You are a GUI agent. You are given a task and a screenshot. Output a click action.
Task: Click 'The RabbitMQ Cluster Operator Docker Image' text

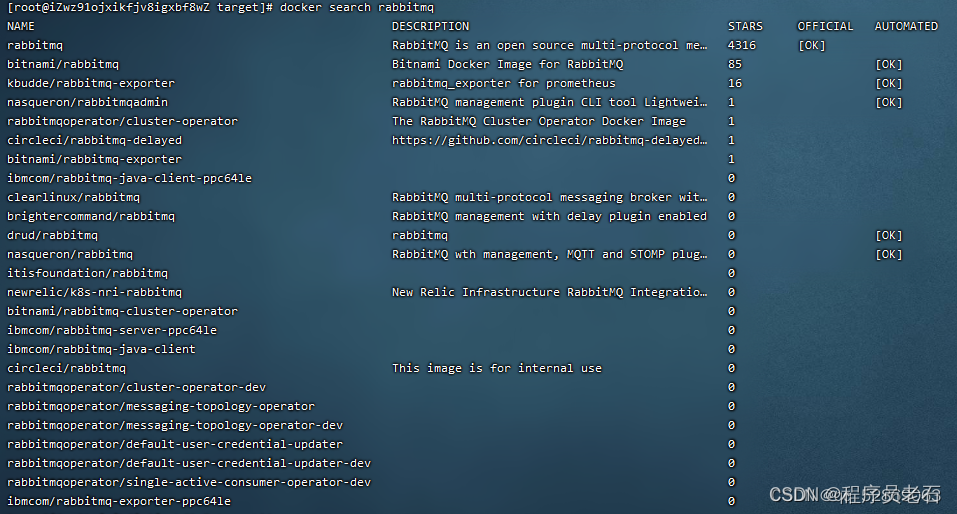pos(539,121)
